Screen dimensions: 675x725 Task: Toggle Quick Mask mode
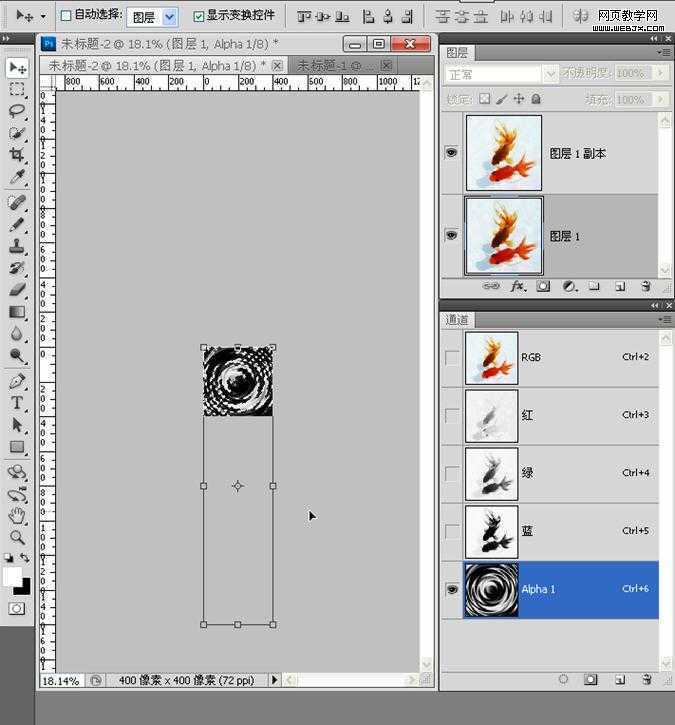coord(17,608)
